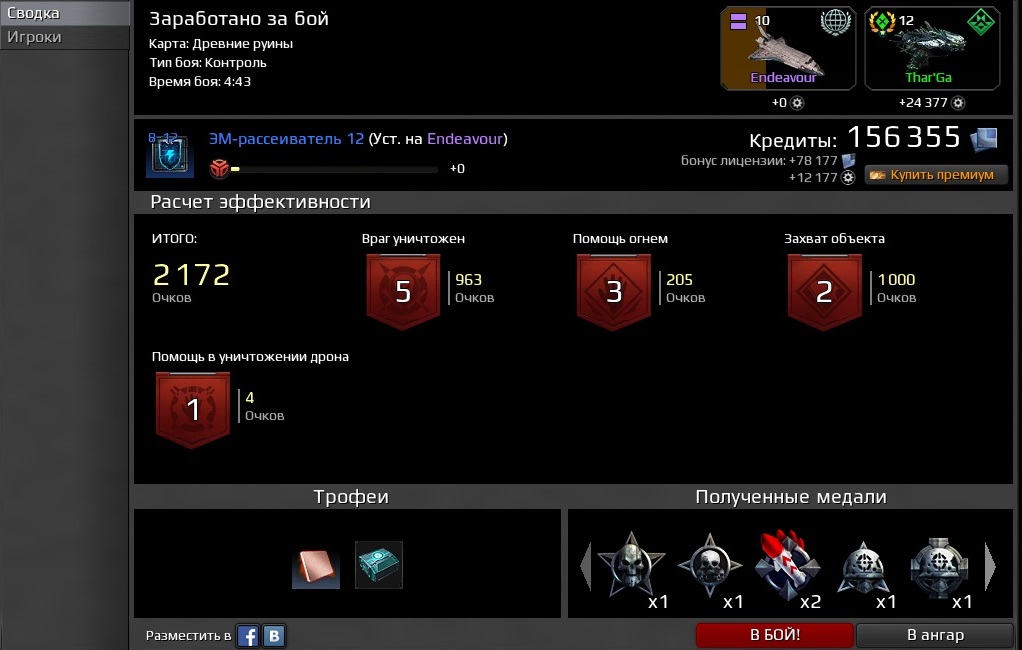Click the Купить премиум button

936,175
